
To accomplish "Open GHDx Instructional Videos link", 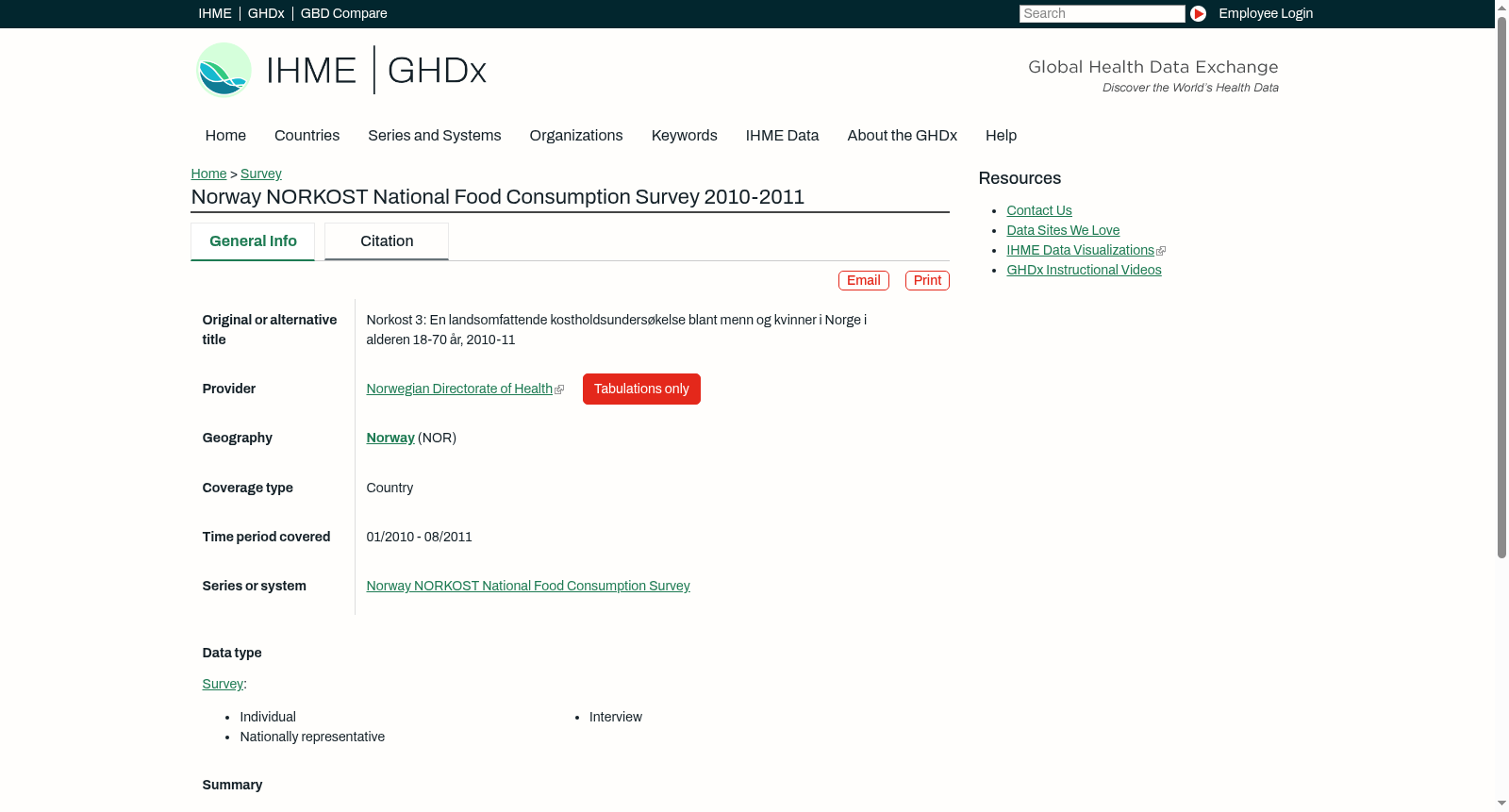I will tap(1084, 270).
